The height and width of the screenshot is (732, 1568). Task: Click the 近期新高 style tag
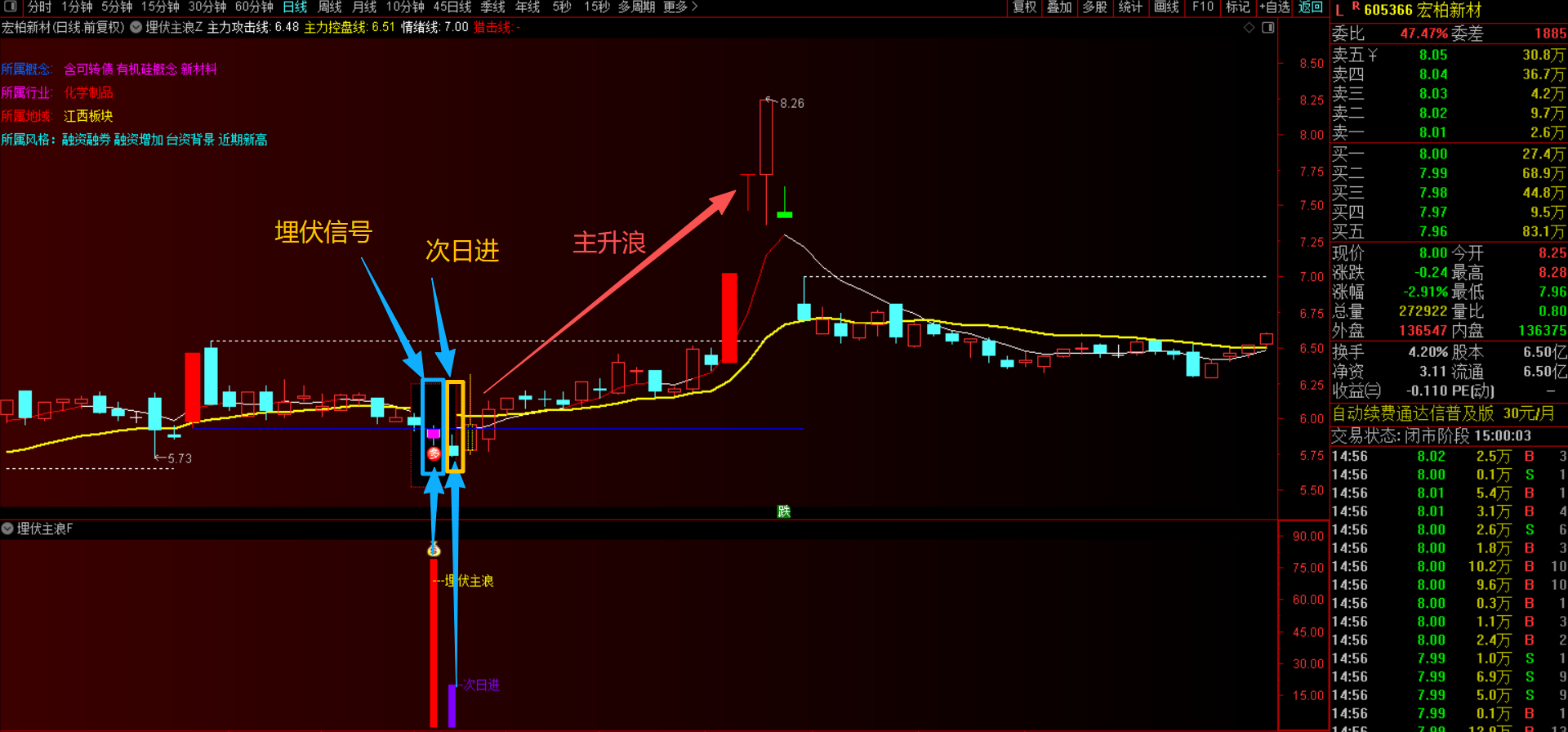coord(243,140)
